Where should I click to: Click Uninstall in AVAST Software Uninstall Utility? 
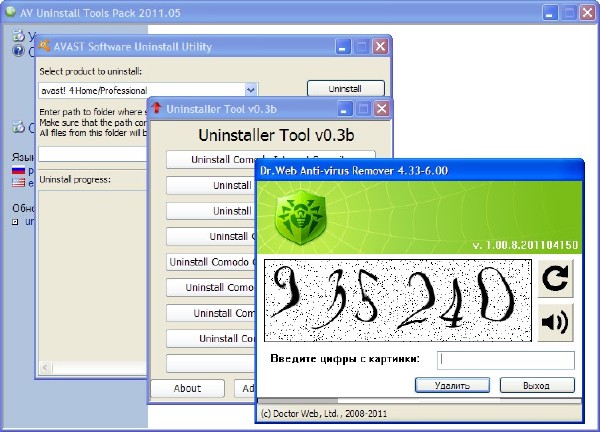coord(345,89)
